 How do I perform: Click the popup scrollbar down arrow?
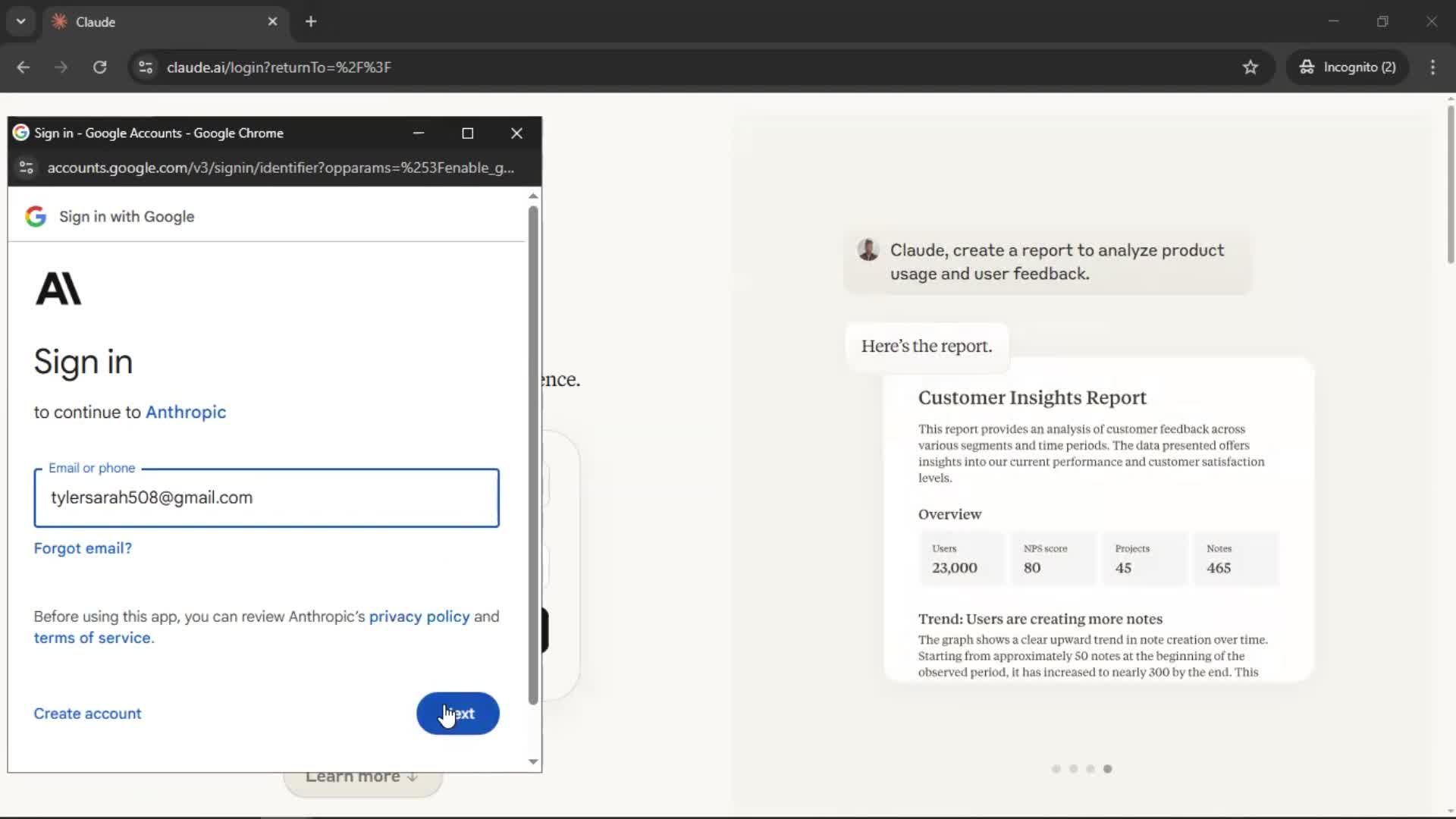click(533, 762)
